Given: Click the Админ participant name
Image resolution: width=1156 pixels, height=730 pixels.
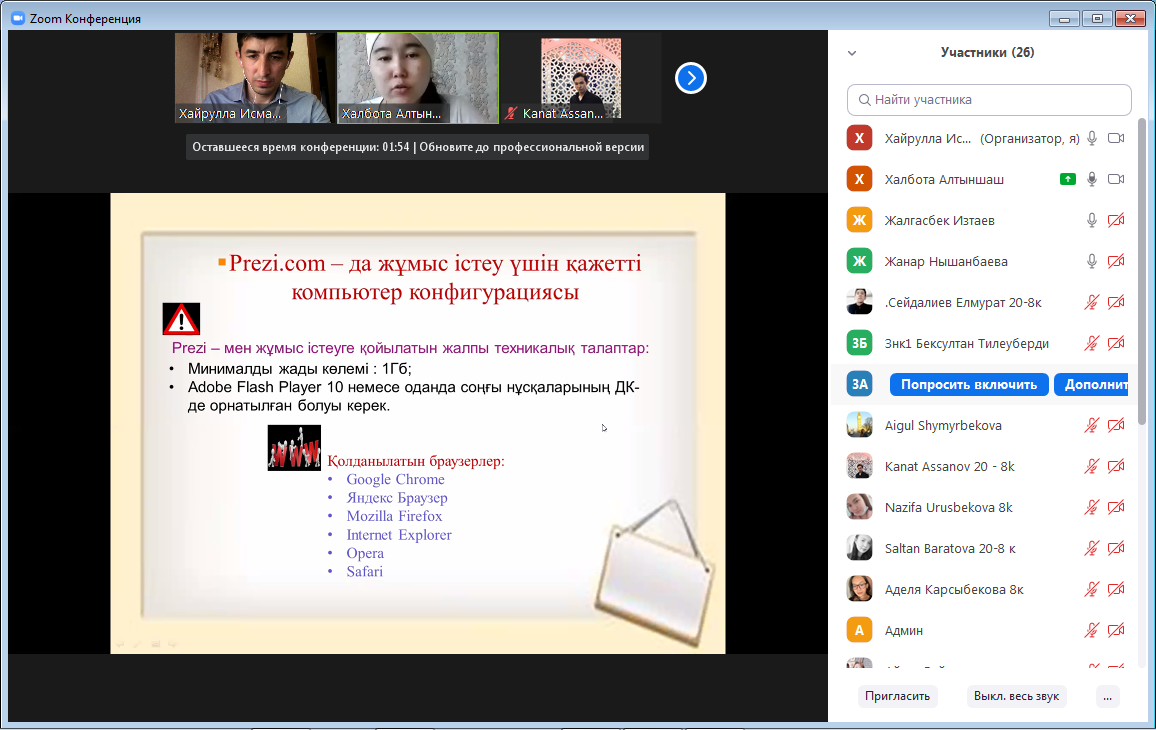Looking at the screenshot, I should tap(904, 630).
